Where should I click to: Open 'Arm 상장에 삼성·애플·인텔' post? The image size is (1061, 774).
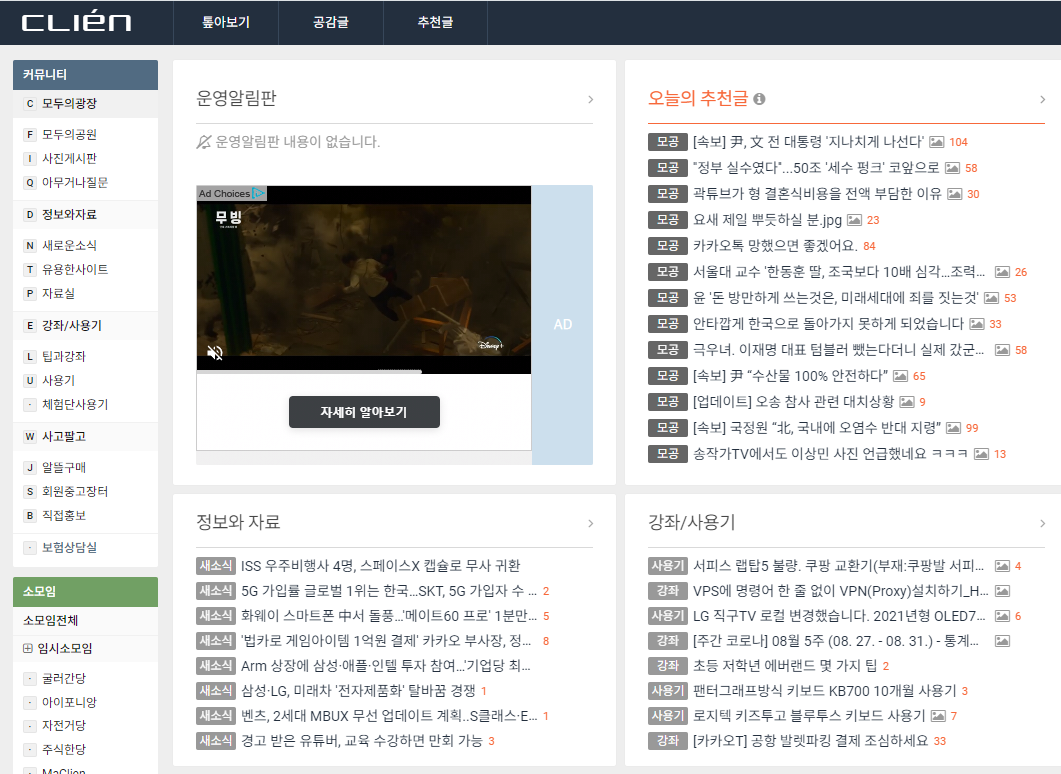tap(386, 666)
